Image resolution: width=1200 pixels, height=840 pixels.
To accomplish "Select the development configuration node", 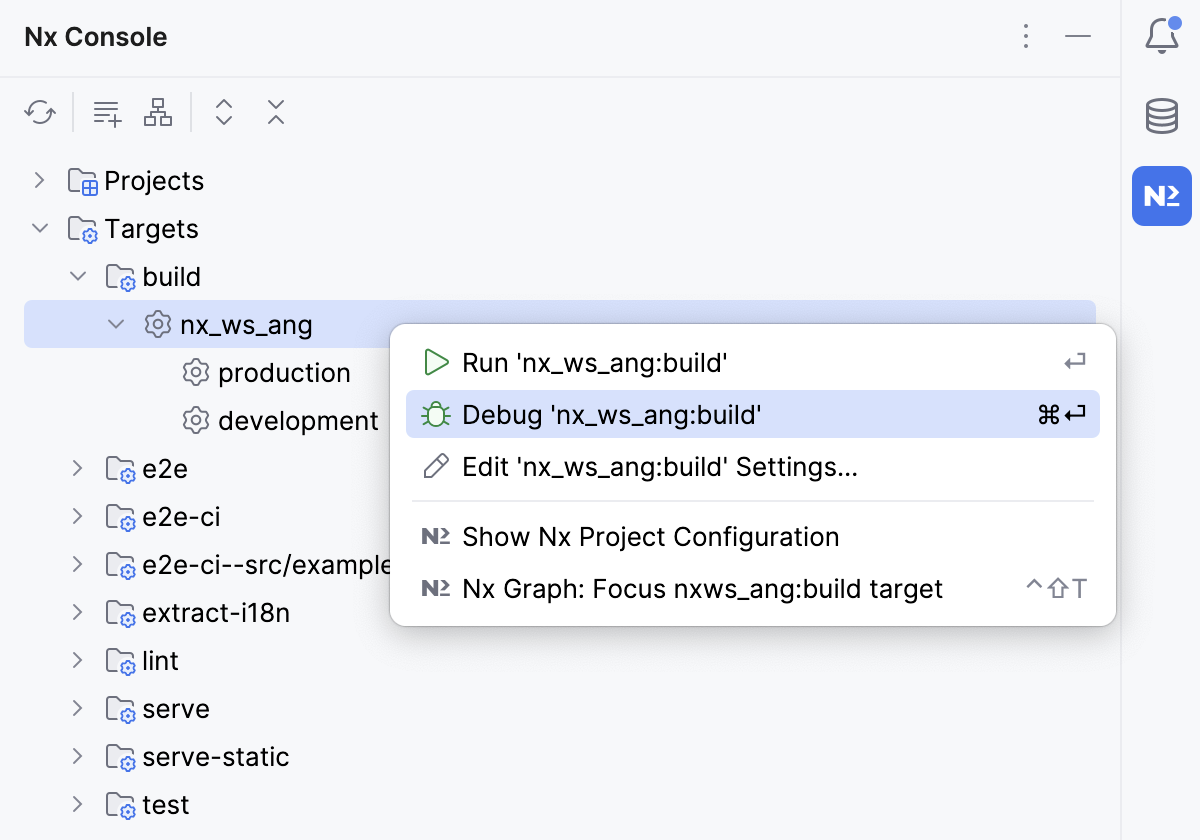I will (296, 420).
